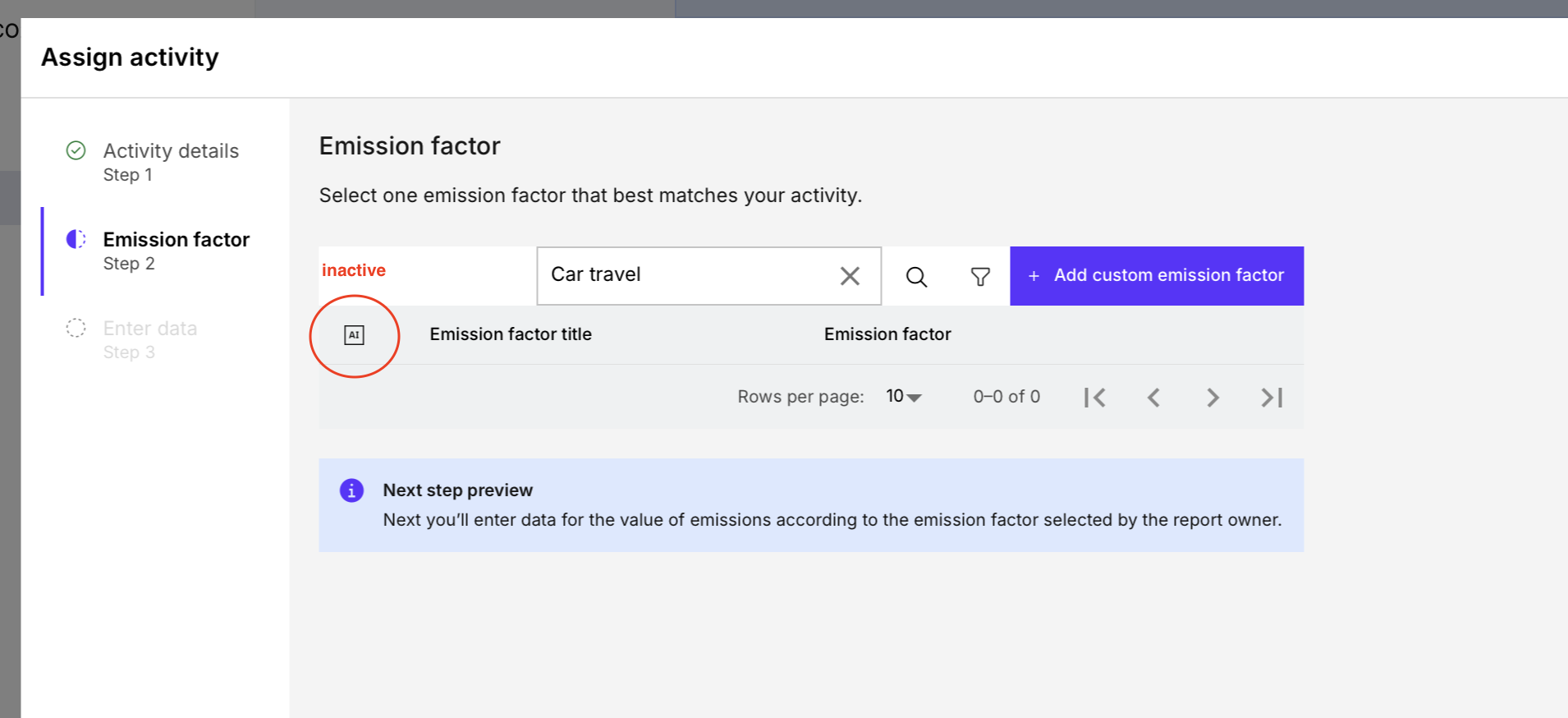Open Activity details step 1

(x=171, y=151)
